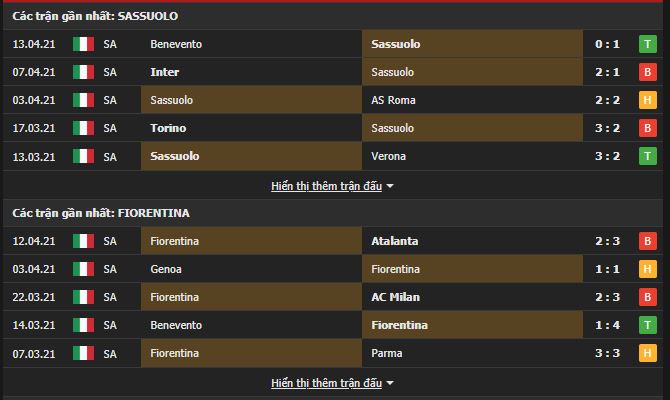This screenshot has width=670, height=400.
Task: Click the red B badge for Fiorentina vs AC Milan
Action: (647, 297)
